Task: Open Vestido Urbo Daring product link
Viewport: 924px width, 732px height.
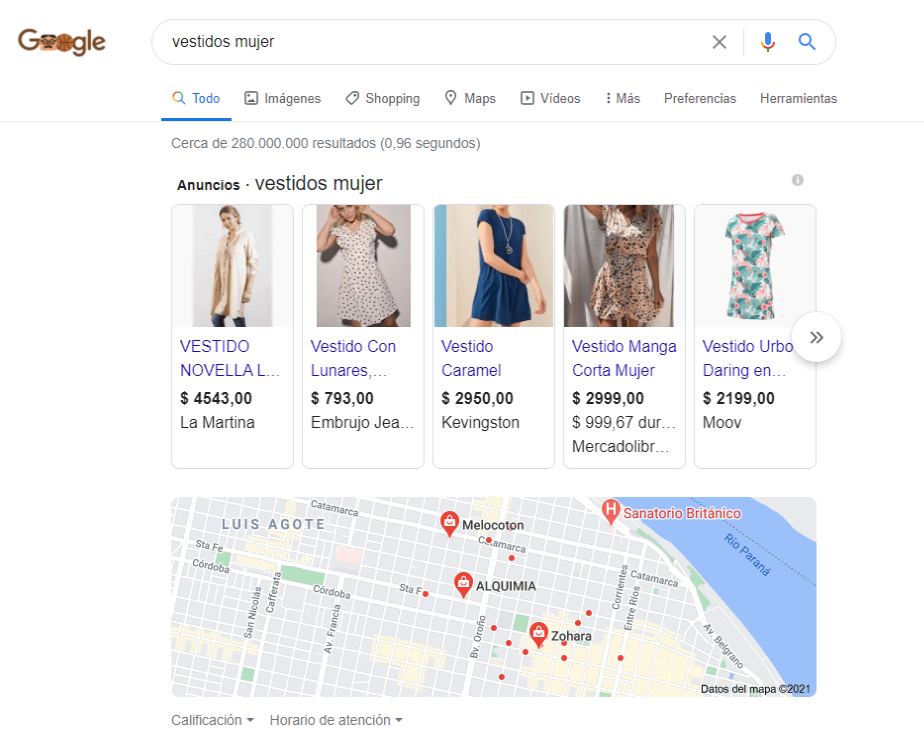Action: click(747, 358)
